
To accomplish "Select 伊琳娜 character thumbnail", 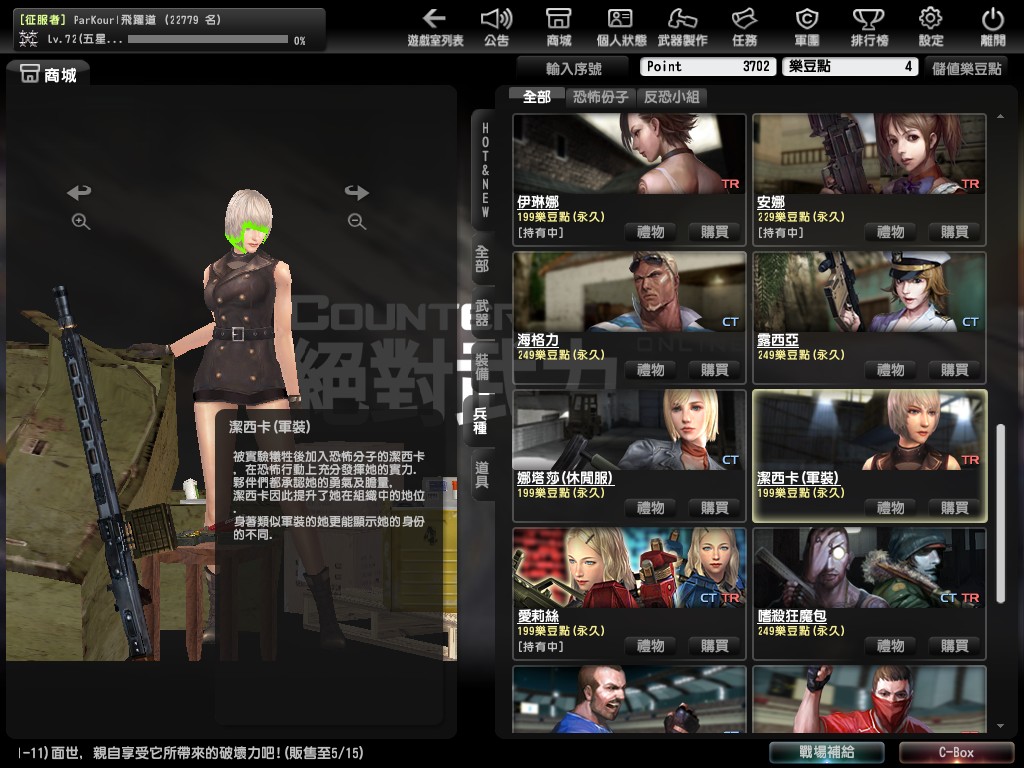I will point(630,154).
